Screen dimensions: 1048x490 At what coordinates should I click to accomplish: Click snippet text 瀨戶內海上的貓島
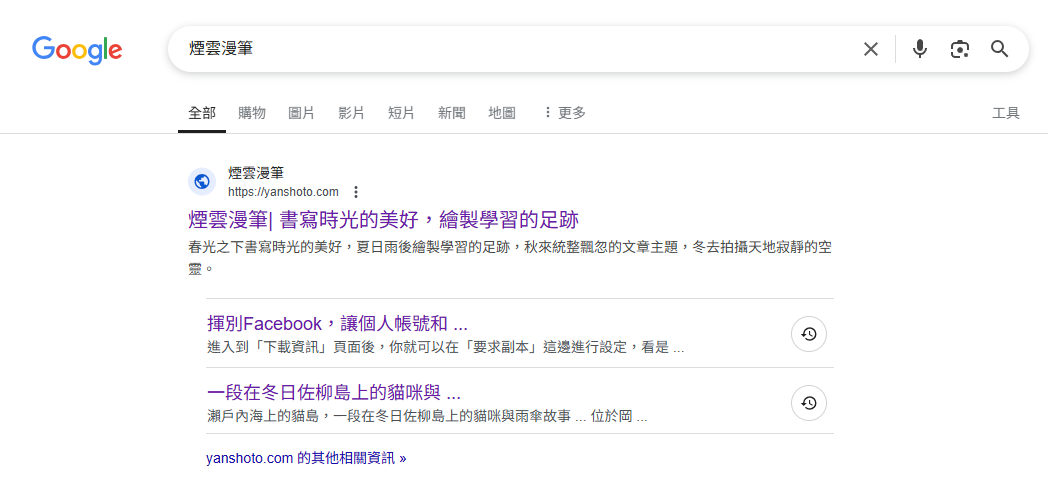tap(427, 416)
